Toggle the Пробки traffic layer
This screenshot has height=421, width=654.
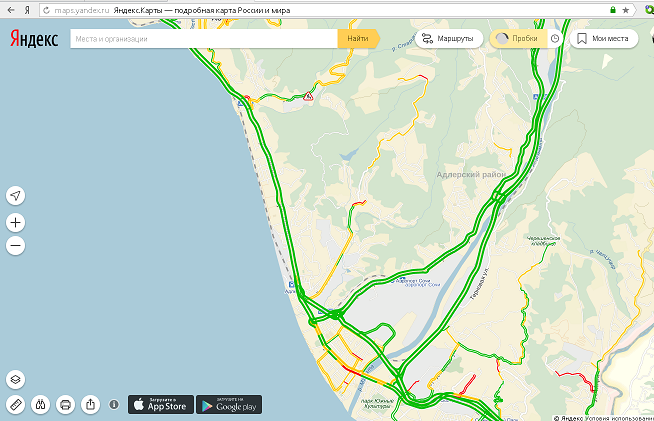pos(518,38)
